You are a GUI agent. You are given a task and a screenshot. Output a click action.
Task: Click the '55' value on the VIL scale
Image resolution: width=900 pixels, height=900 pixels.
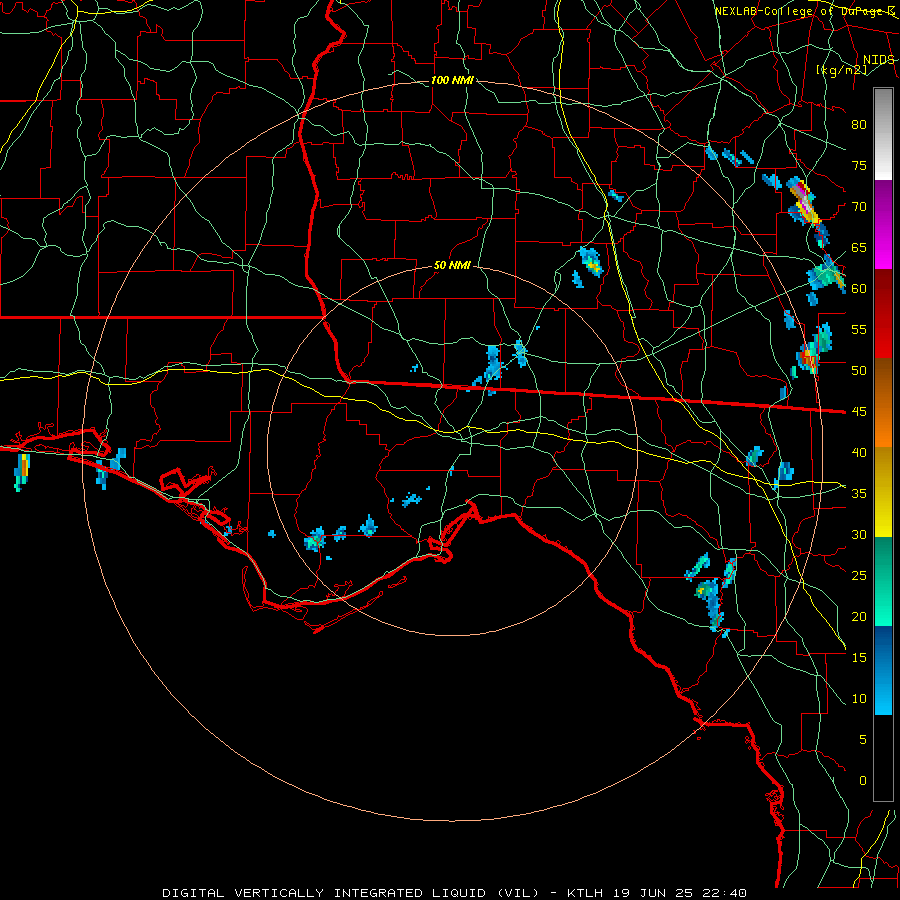click(x=859, y=329)
